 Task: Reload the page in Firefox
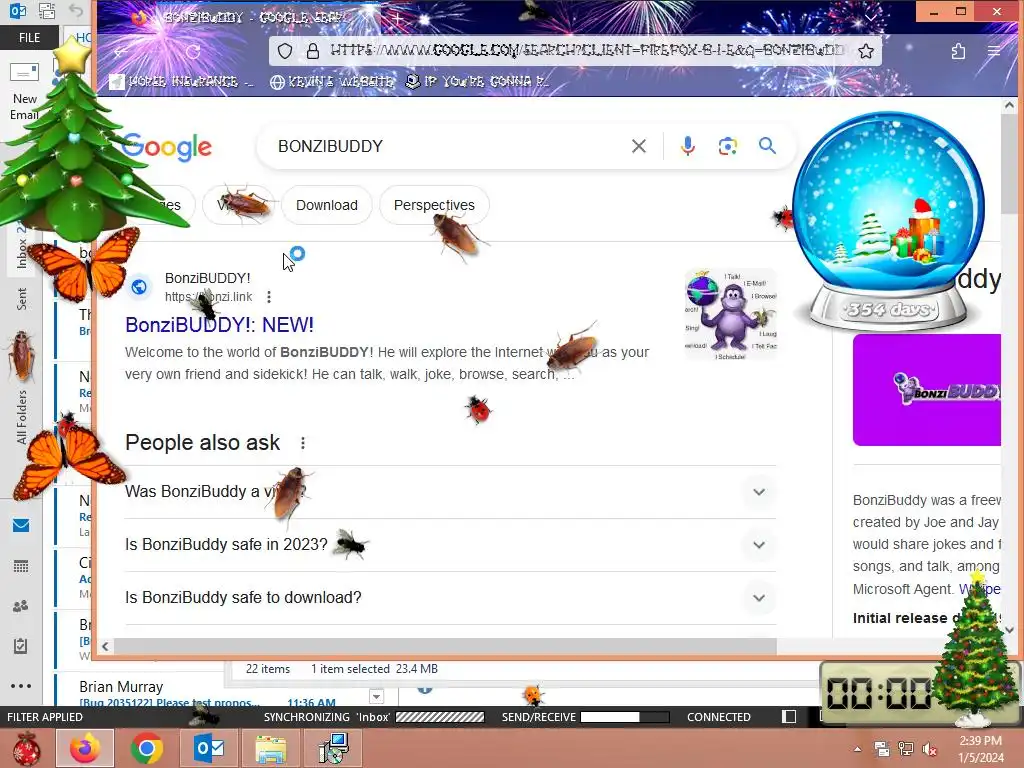[x=193, y=52]
